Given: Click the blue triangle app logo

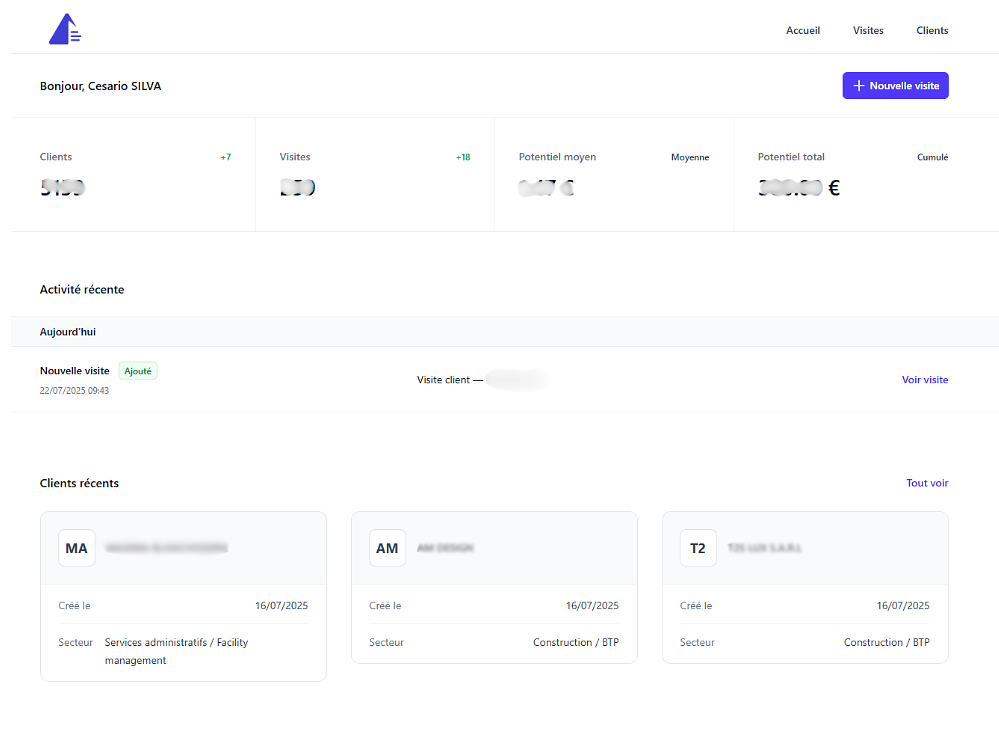Looking at the screenshot, I should click(x=65, y=30).
